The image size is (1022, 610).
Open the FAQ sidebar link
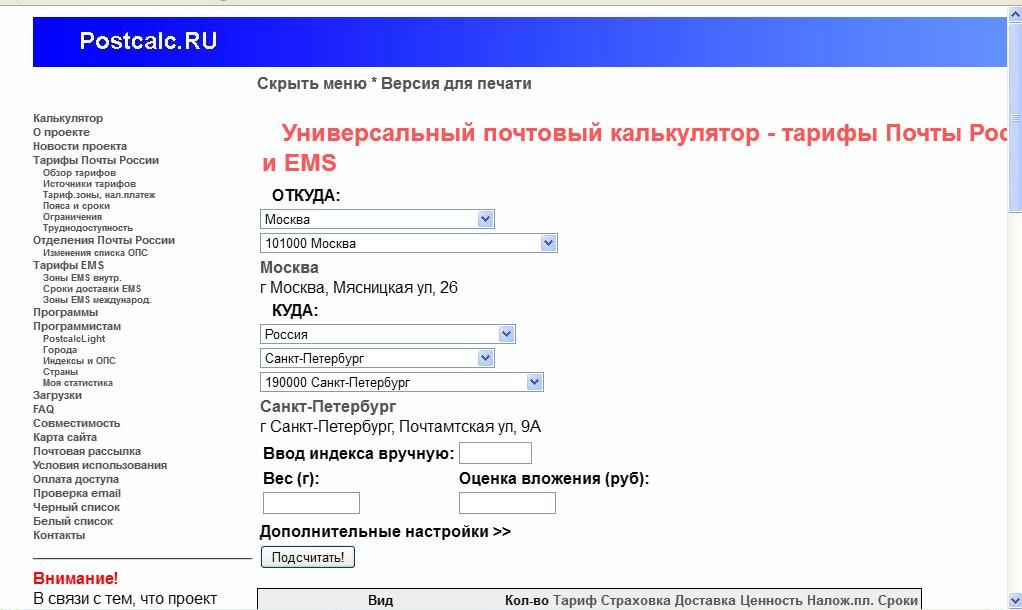pos(44,409)
